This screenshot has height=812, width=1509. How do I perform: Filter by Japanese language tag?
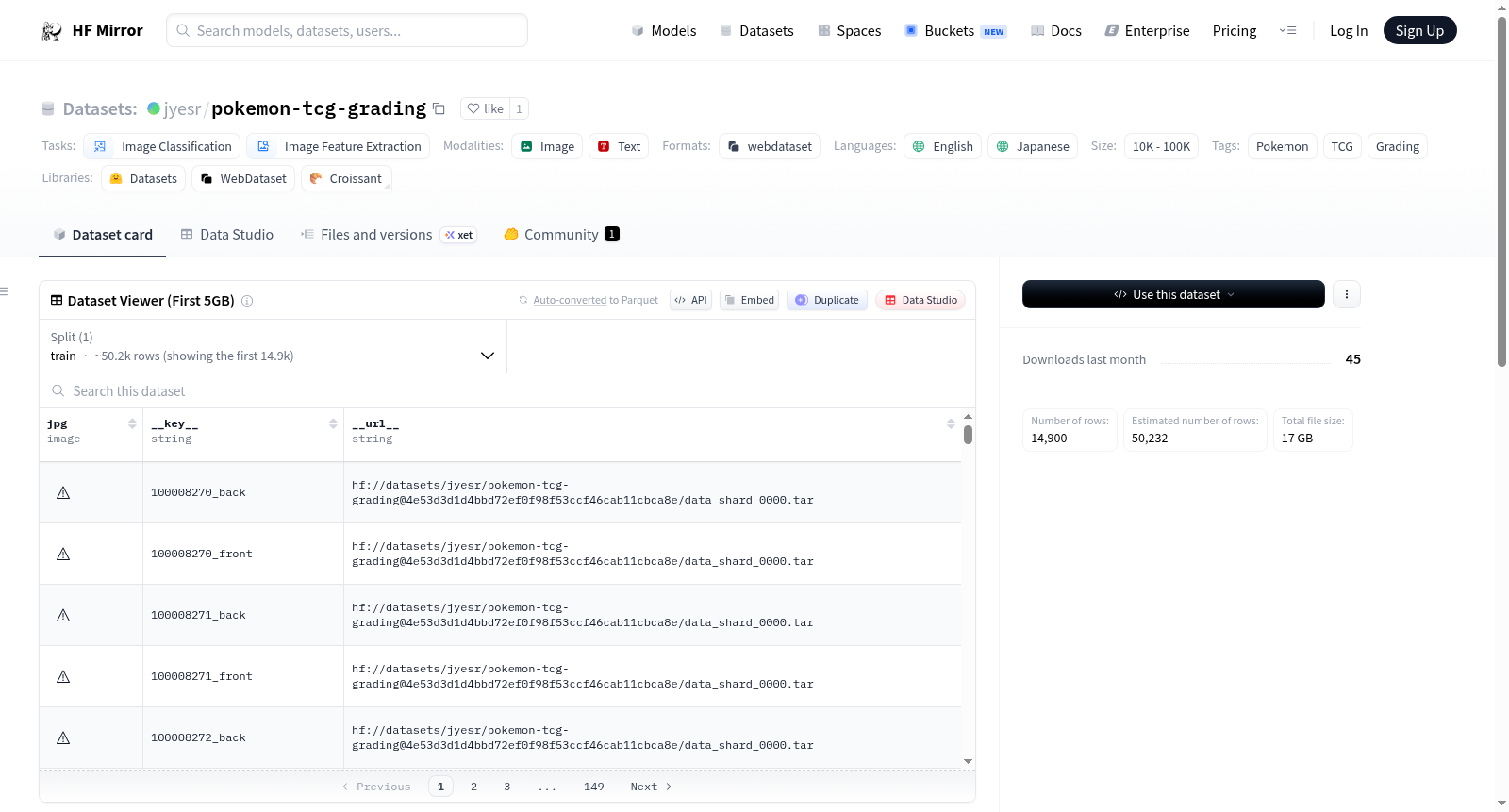[1033, 146]
